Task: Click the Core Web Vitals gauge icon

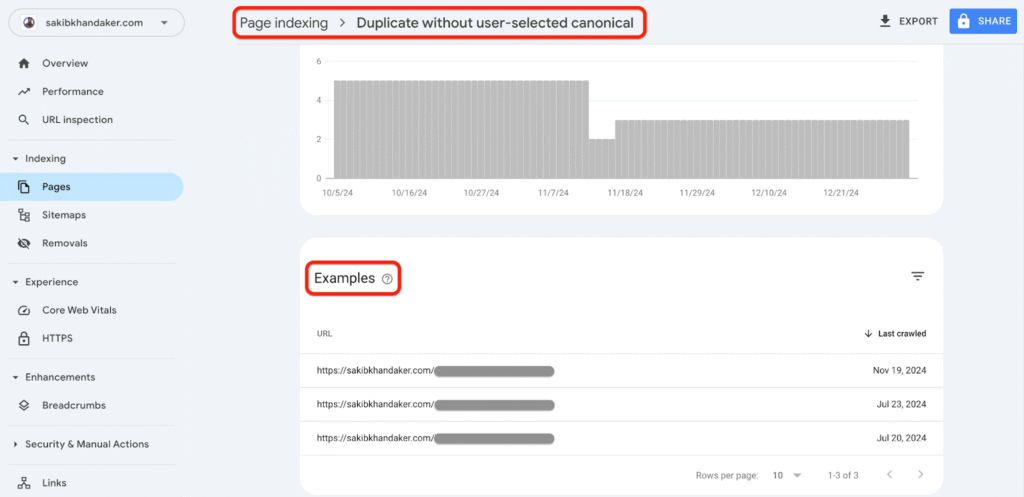Action: tap(24, 310)
